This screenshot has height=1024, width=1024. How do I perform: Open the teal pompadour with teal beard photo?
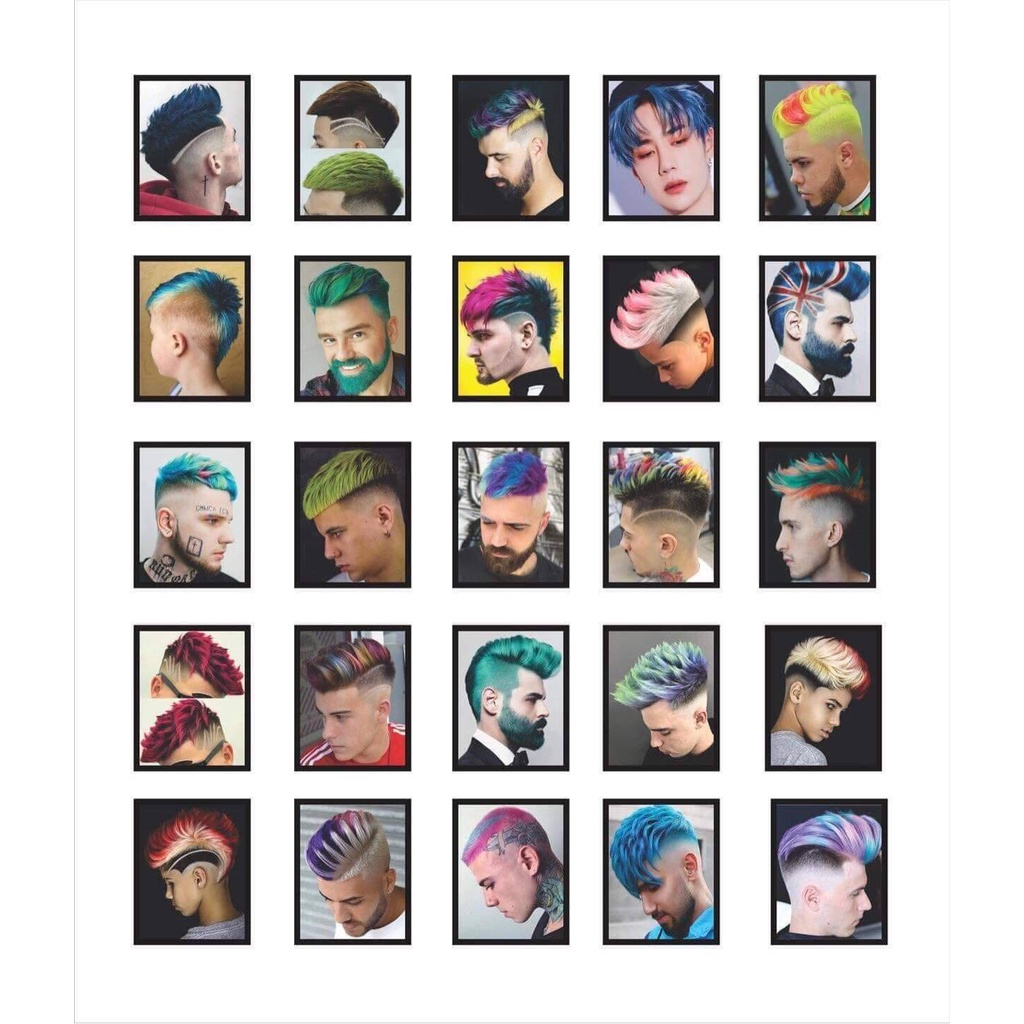click(x=511, y=698)
